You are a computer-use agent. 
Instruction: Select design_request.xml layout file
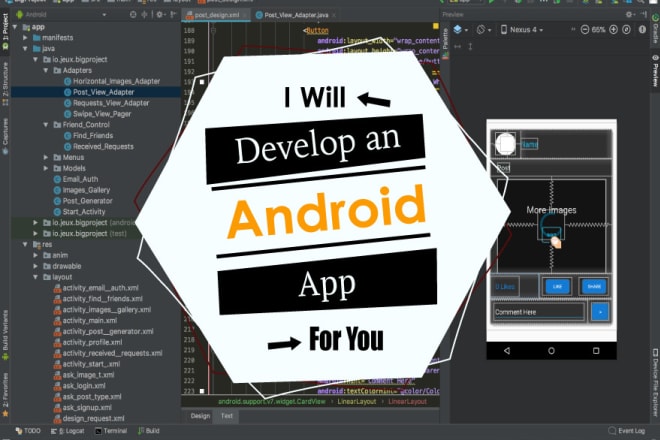pyautogui.click(x=89, y=419)
